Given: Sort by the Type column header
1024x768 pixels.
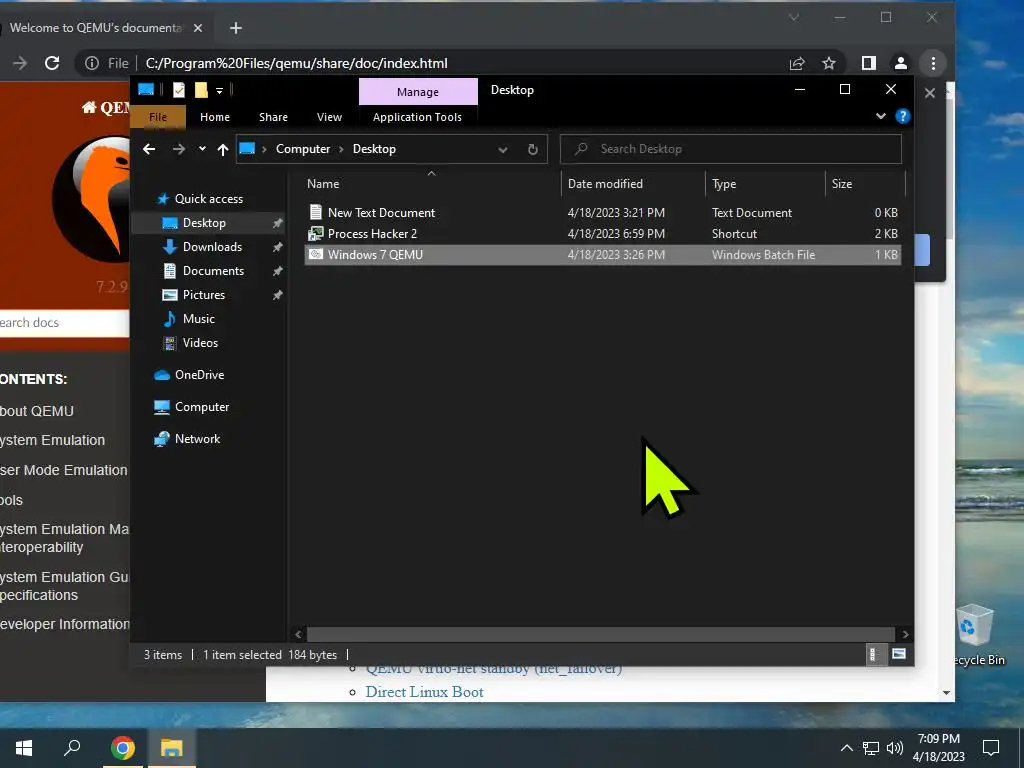Looking at the screenshot, I should (724, 184).
